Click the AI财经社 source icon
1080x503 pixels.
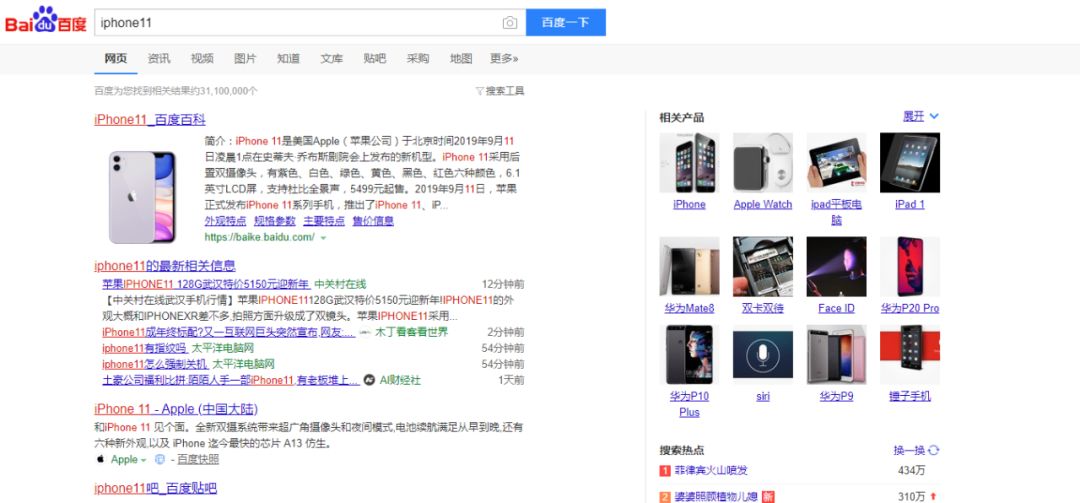click(x=369, y=380)
